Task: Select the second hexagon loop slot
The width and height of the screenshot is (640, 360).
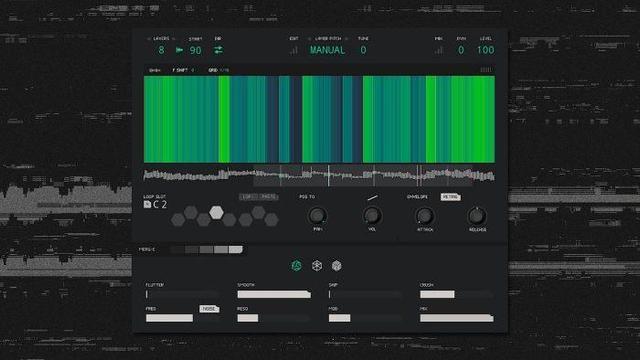Action: [x=191, y=212]
